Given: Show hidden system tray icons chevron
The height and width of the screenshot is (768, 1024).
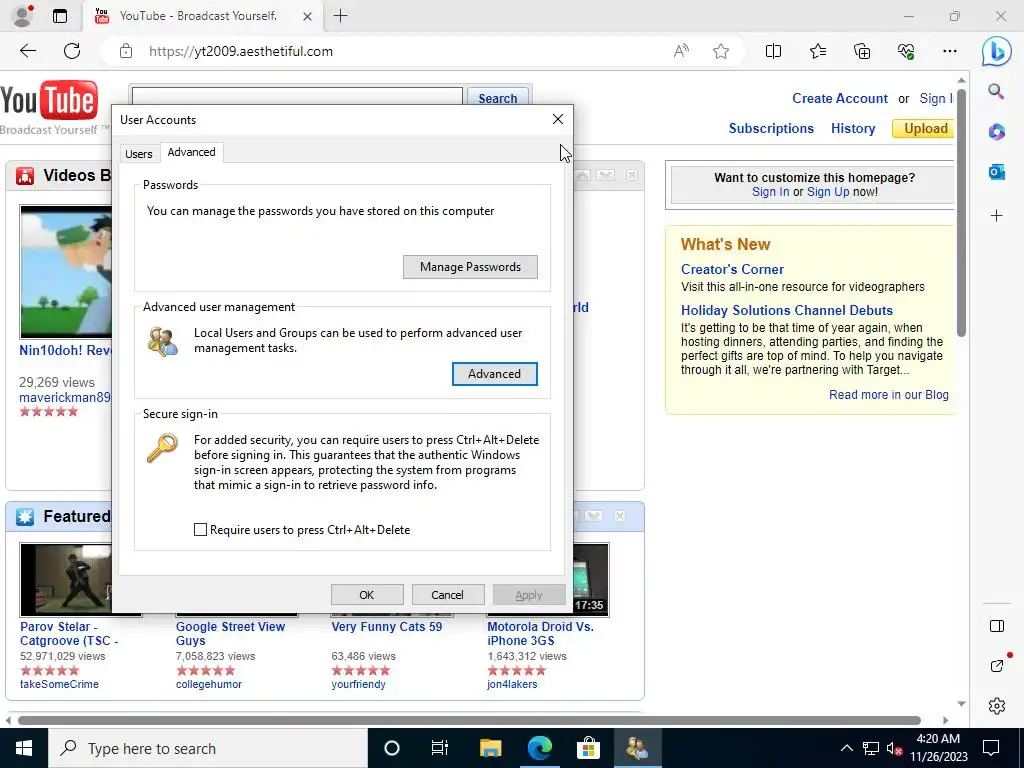Looking at the screenshot, I should pyautogui.click(x=846, y=748).
